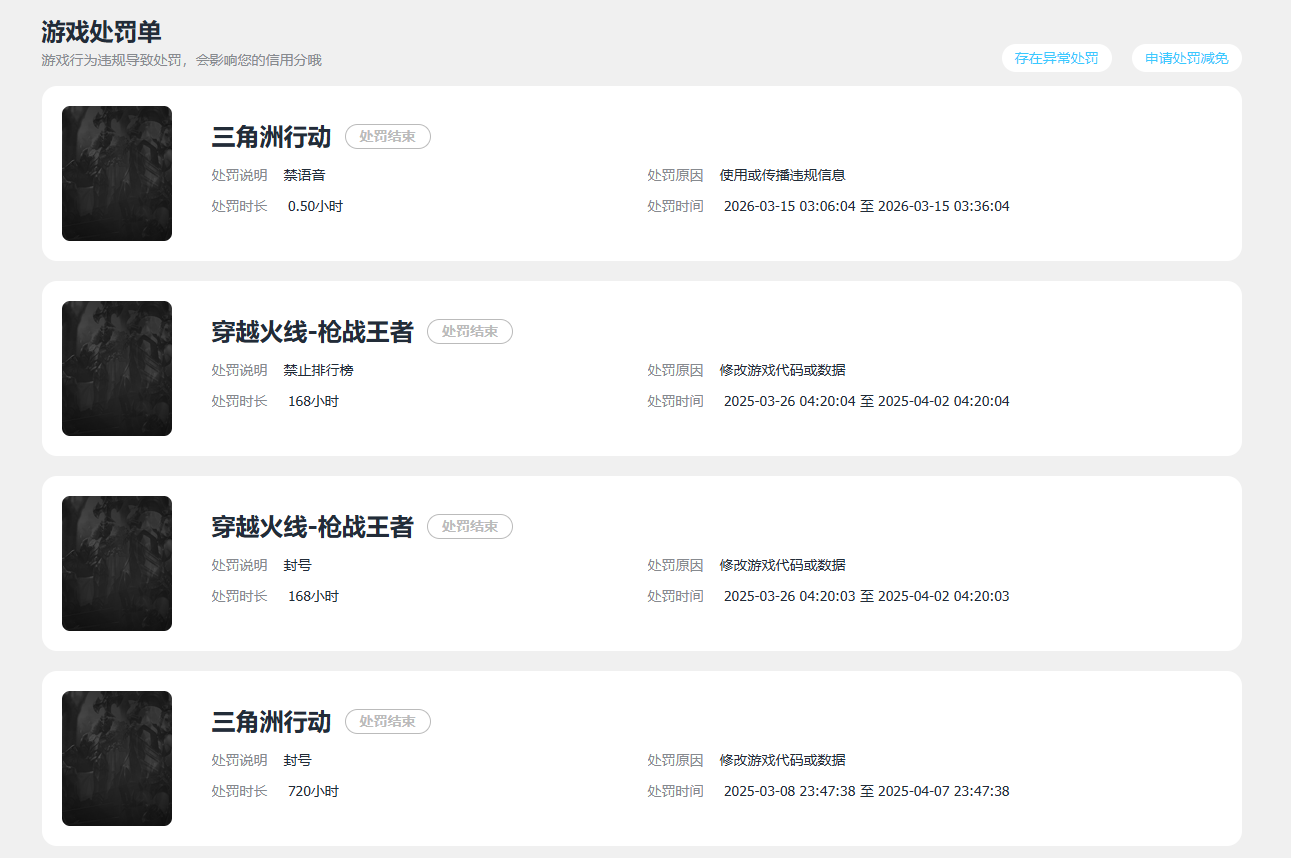
Task: Select the "720小时" duration value
Action: [313, 791]
